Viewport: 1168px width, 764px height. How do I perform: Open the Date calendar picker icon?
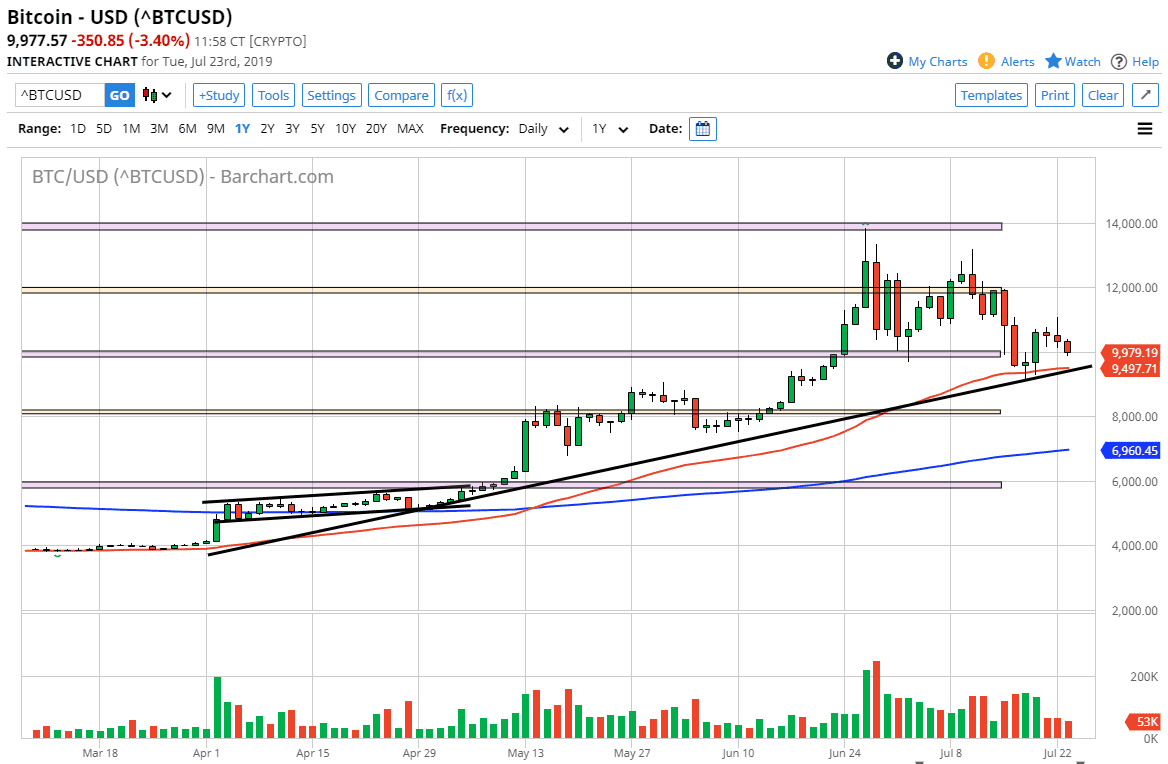(x=702, y=128)
